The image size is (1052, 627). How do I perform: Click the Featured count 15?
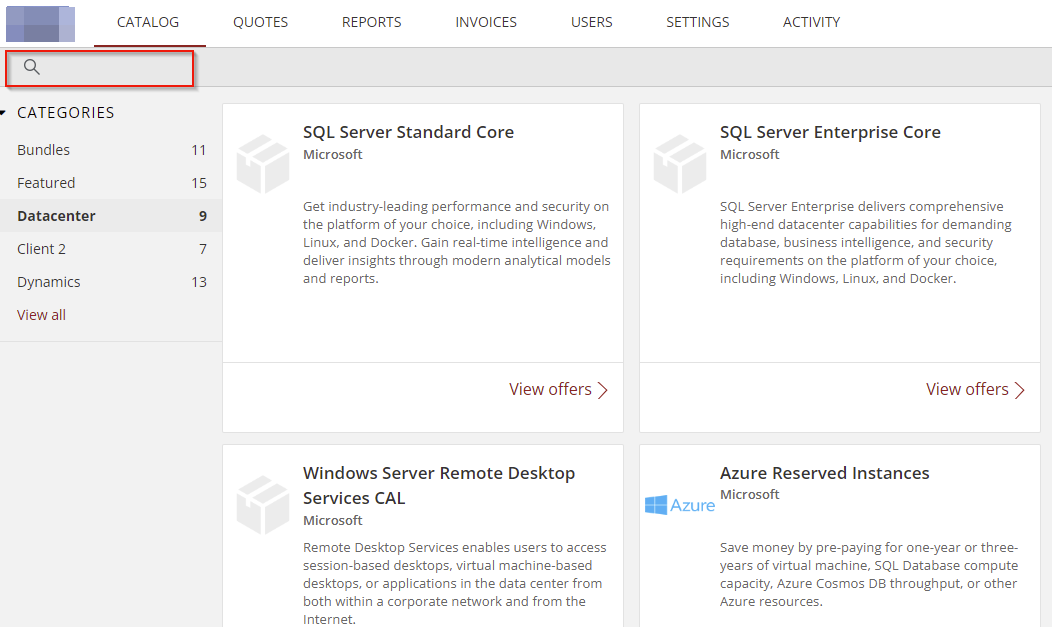[199, 182]
